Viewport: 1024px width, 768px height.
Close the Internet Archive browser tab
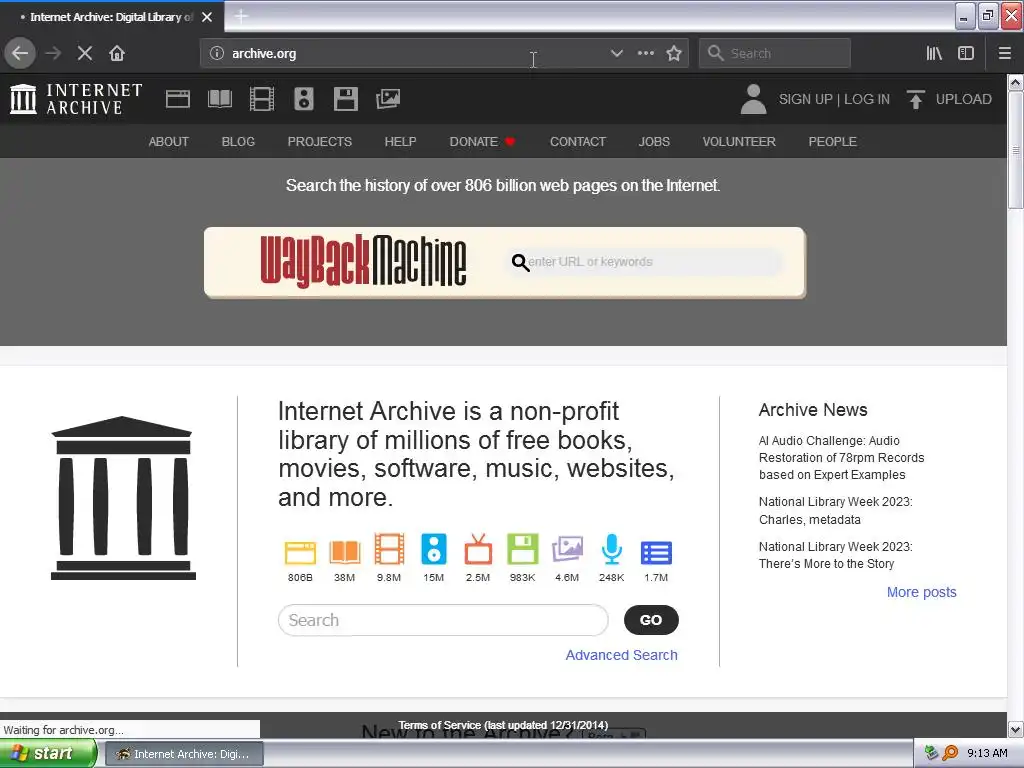[x=207, y=17]
